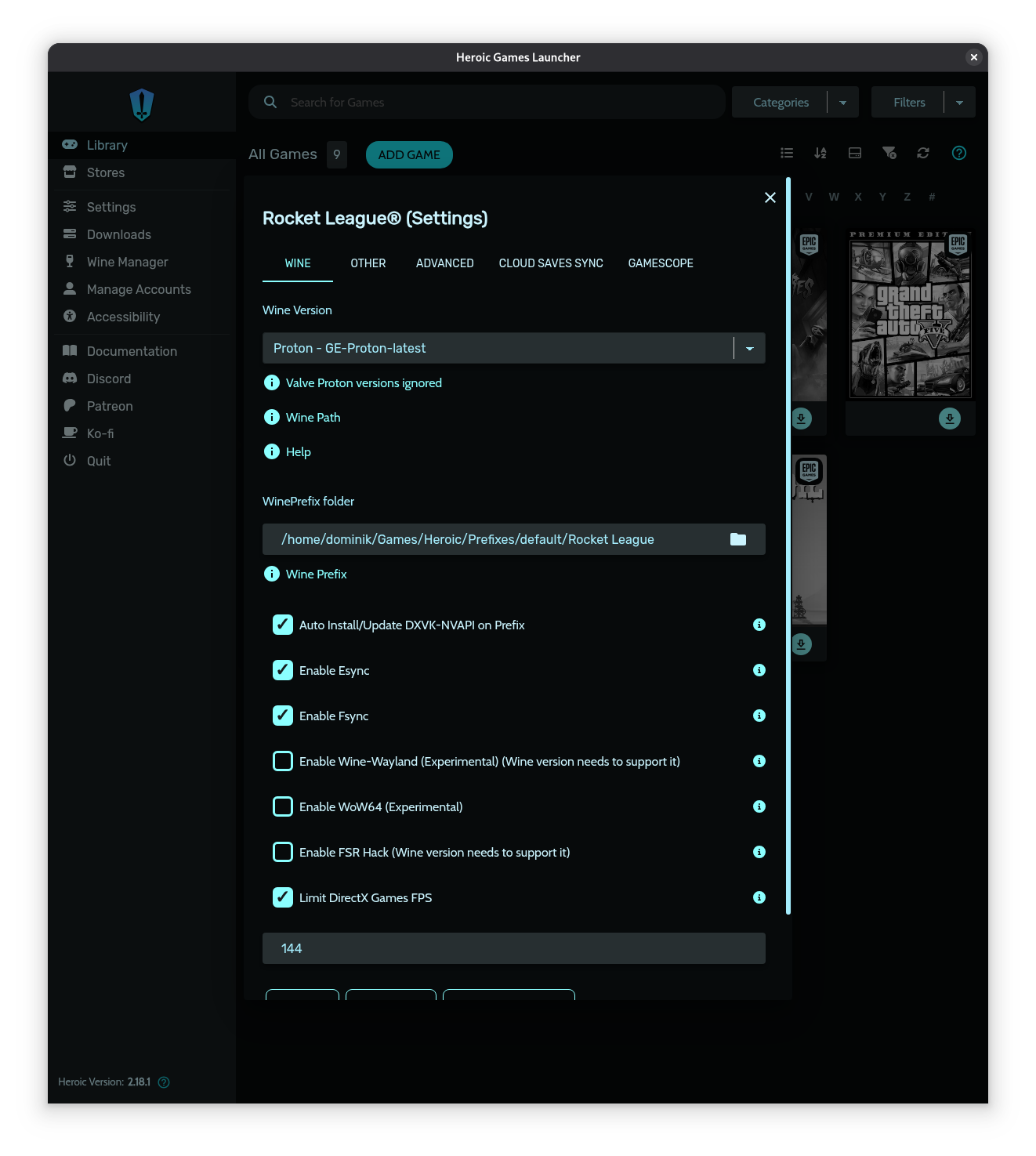Open the CLOUD SAVES SYNC tab
The width and height of the screenshot is (1036, 1156).
pos(551,263)
